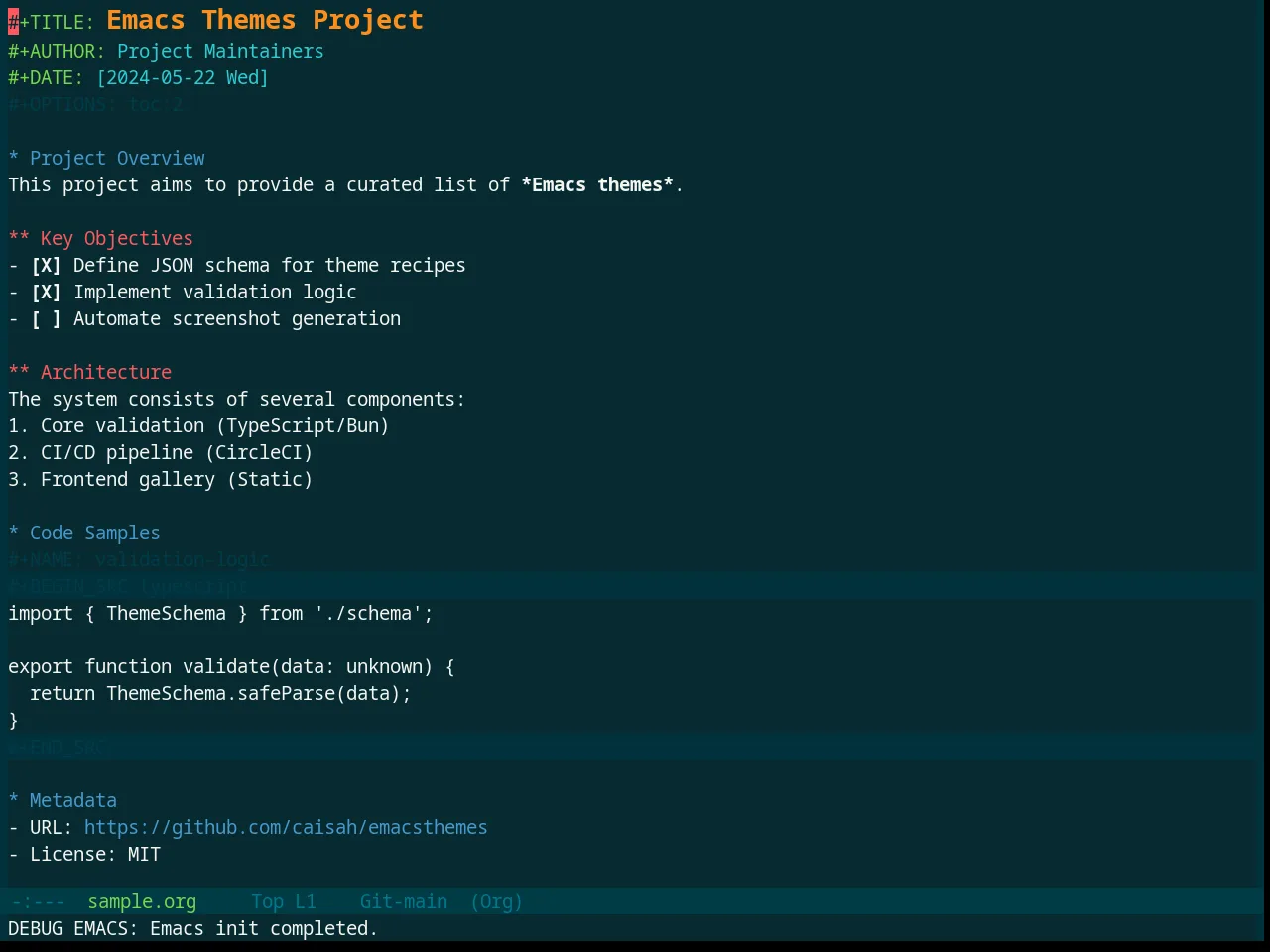
Task: Collapse the Metadata heading
Action: click(x=14, y=801)
